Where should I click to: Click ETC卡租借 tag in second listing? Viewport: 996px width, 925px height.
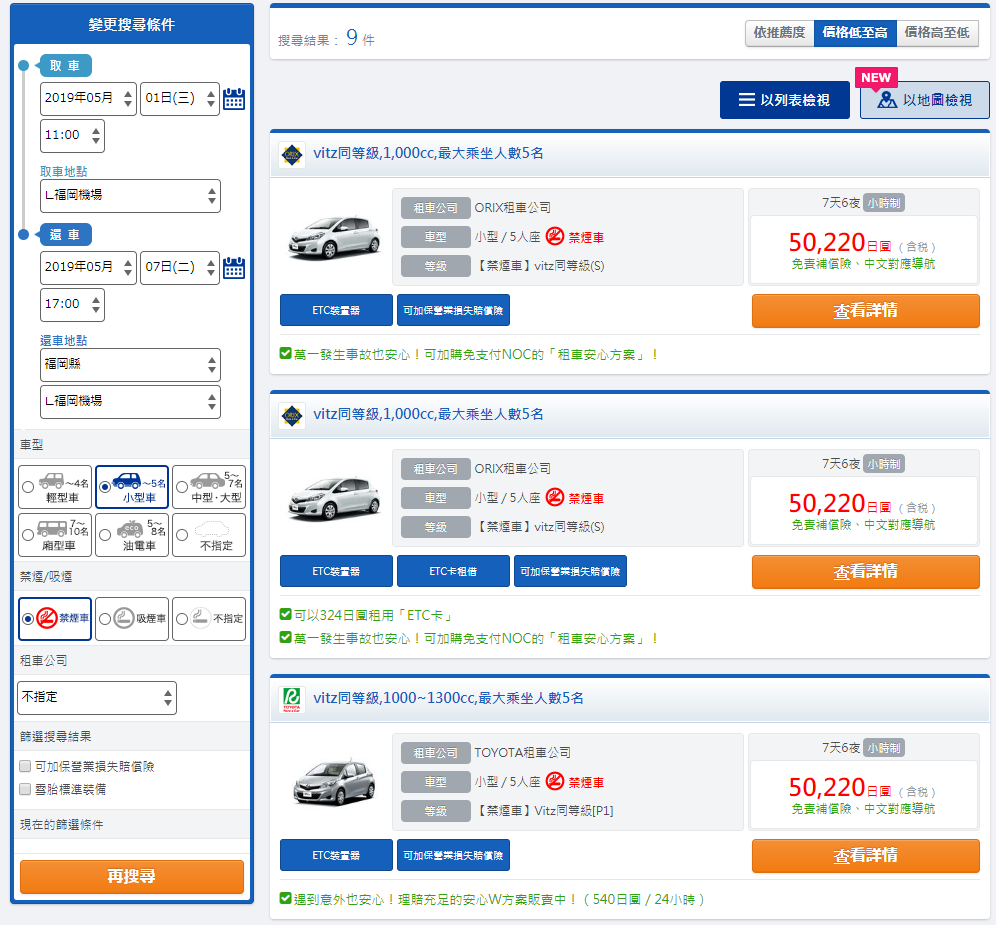click(453, 571)
